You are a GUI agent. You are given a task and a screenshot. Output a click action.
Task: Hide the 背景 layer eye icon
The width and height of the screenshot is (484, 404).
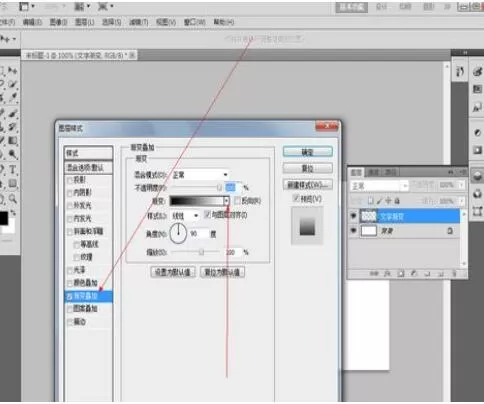pyautogui.click(x=353, y=230)
